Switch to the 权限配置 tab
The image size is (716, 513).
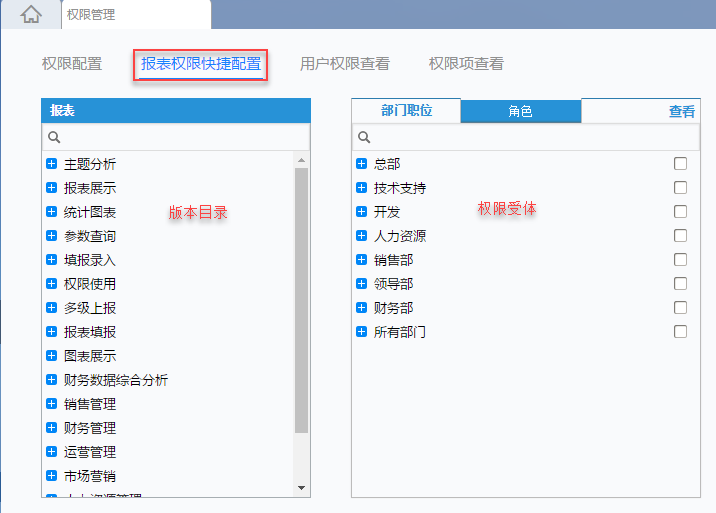point(72,63)
